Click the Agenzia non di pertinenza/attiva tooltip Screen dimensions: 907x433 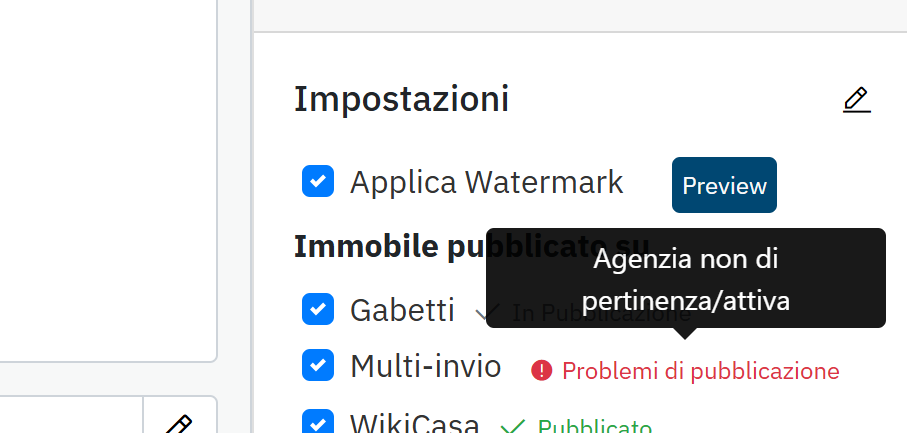tap(685, 279)
